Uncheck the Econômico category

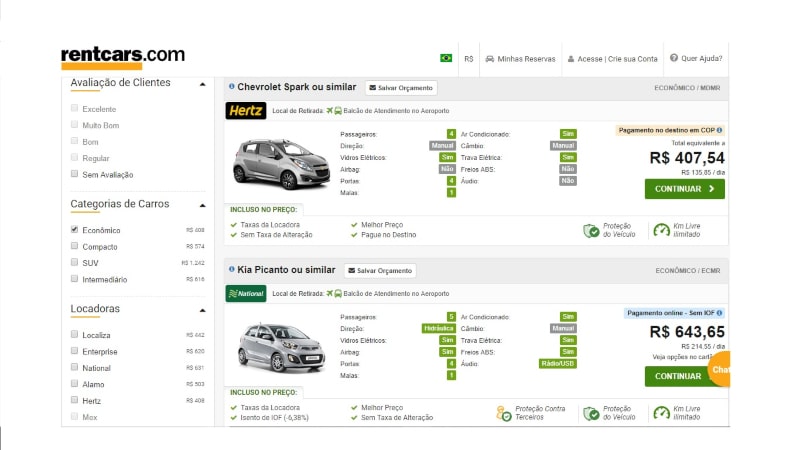74,230
